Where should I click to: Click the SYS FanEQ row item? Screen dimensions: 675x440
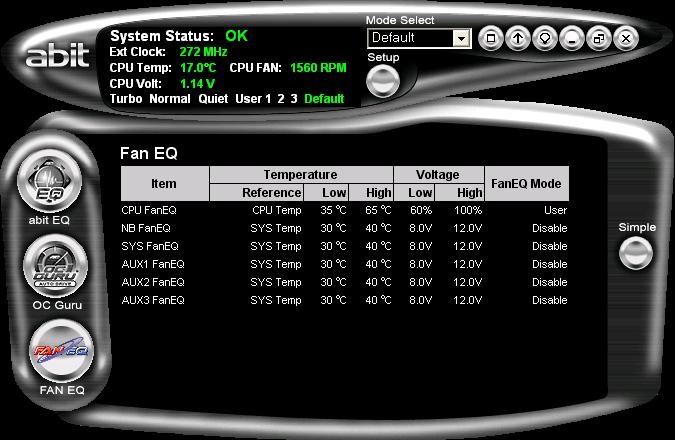click(150, 246)
